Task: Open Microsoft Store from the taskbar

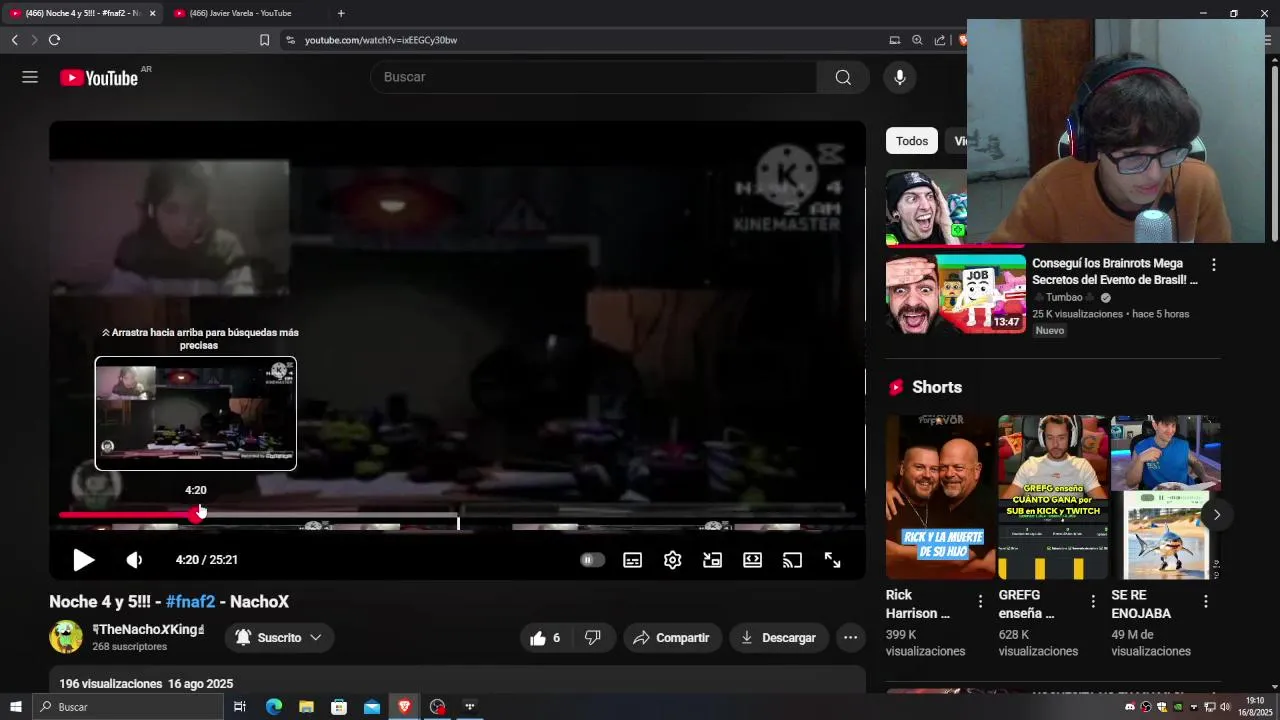Action: click(339, 707)
